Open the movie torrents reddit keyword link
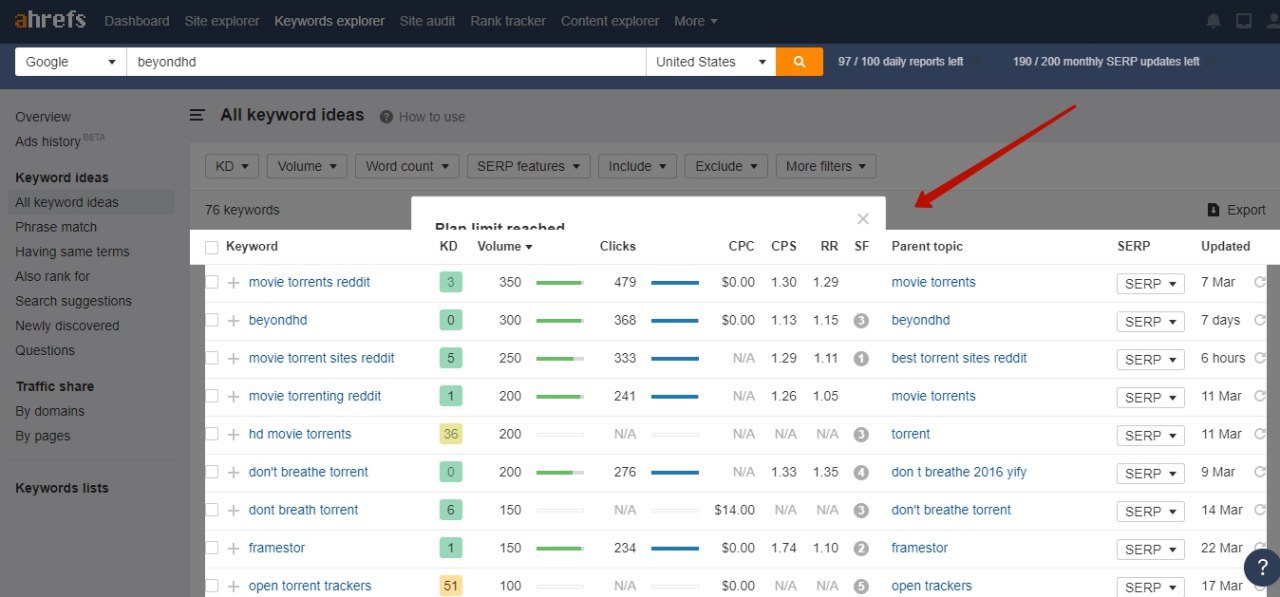 [x=310, y=282]
